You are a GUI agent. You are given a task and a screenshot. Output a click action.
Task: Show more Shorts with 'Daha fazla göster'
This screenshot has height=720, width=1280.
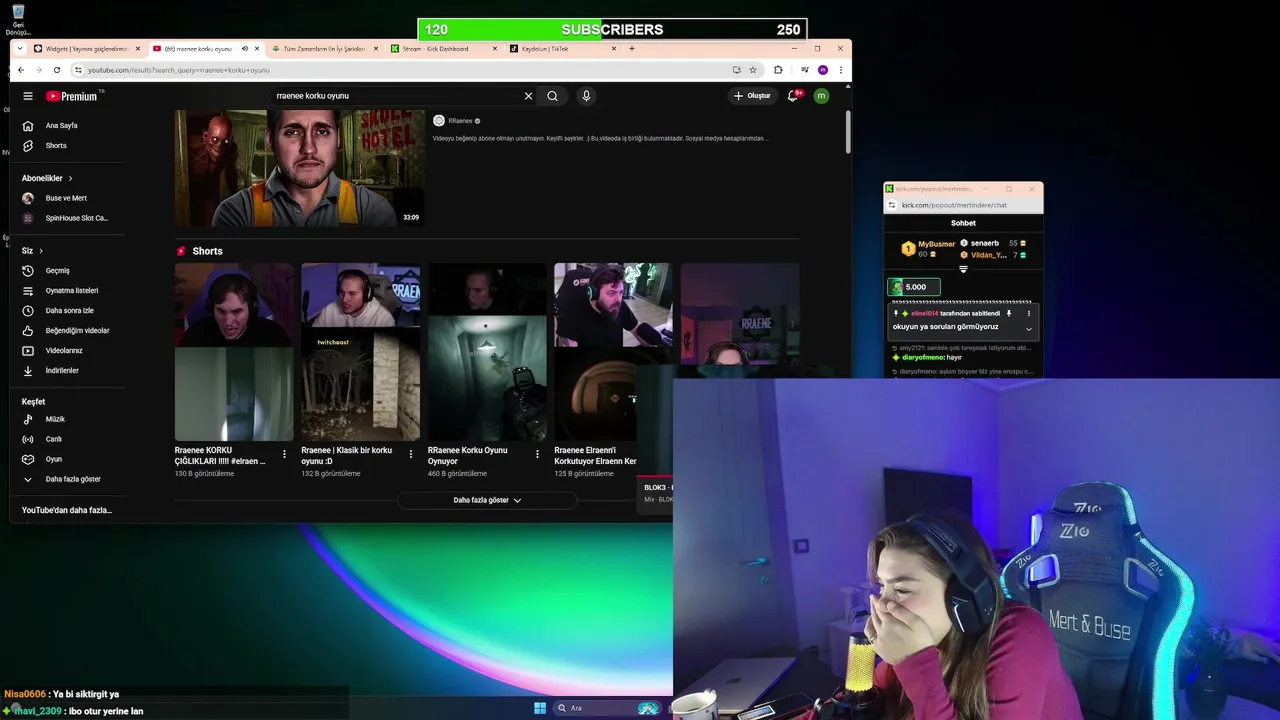click(487, 500)
